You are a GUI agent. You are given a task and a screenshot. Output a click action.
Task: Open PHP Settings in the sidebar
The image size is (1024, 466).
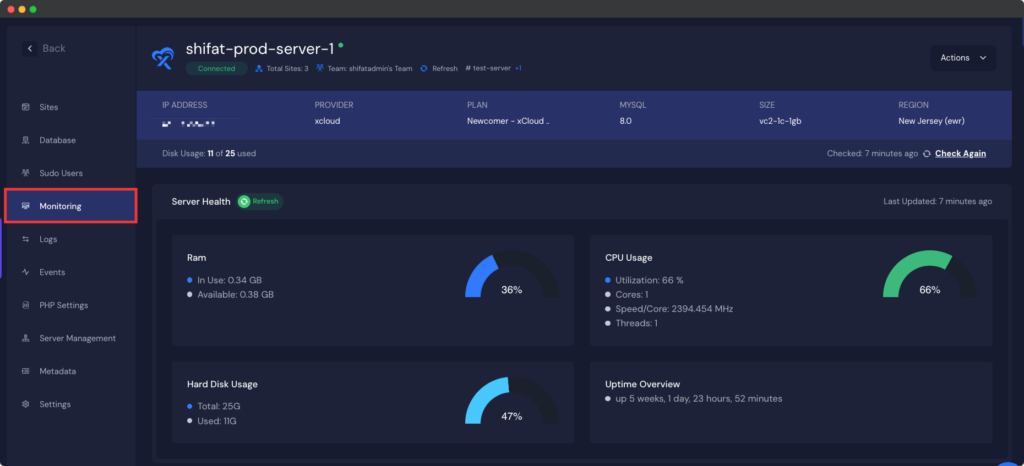click(64, 305)
